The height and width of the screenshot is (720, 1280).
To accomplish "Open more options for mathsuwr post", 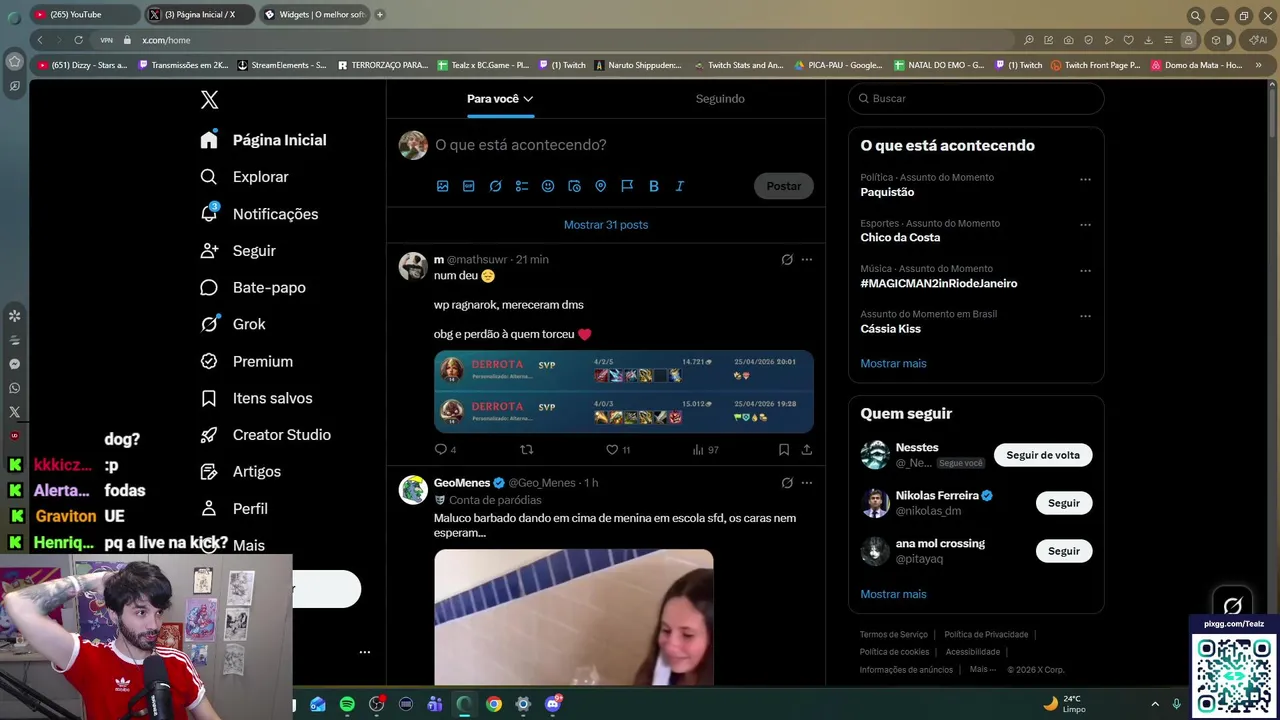I will point(807,260).
